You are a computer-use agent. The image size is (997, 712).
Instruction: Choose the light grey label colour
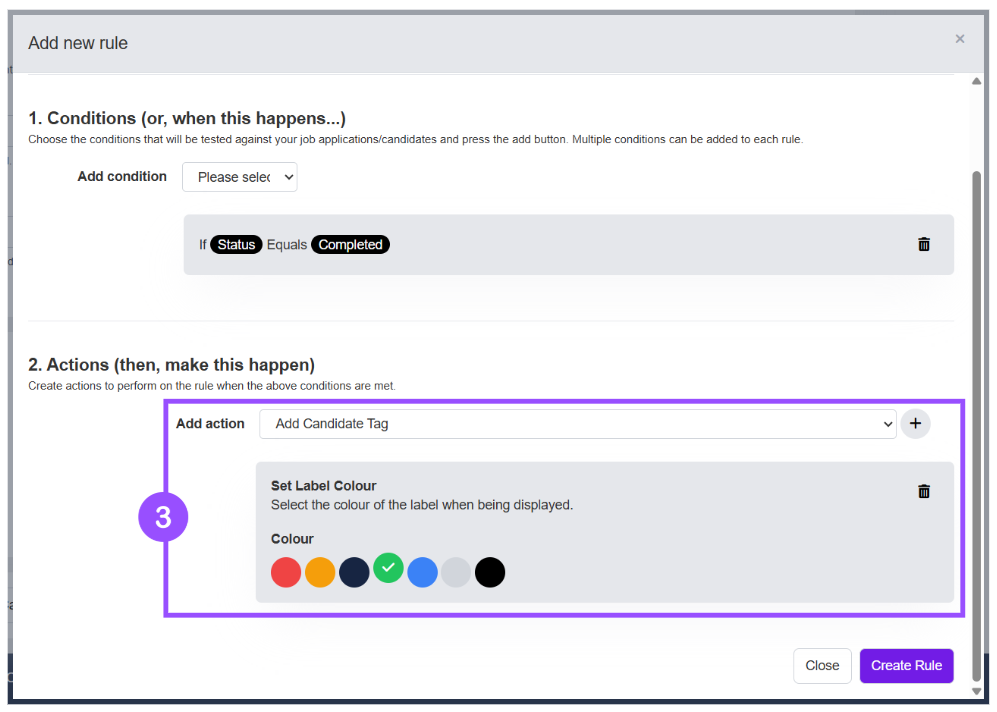pyautogui.click(x=456, y=572)
